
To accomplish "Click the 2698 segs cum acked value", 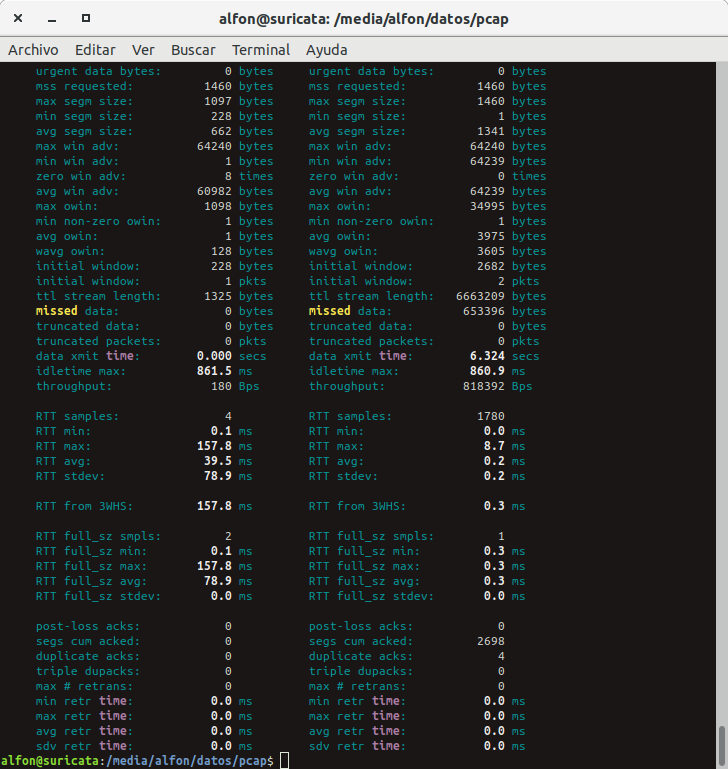I will 491,641.
